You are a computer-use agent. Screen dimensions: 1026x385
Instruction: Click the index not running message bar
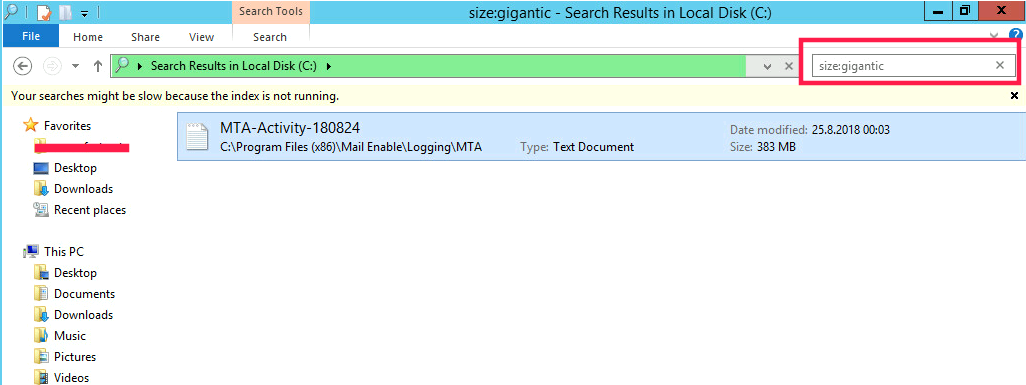pyautogui.click(x=513, y=96)
